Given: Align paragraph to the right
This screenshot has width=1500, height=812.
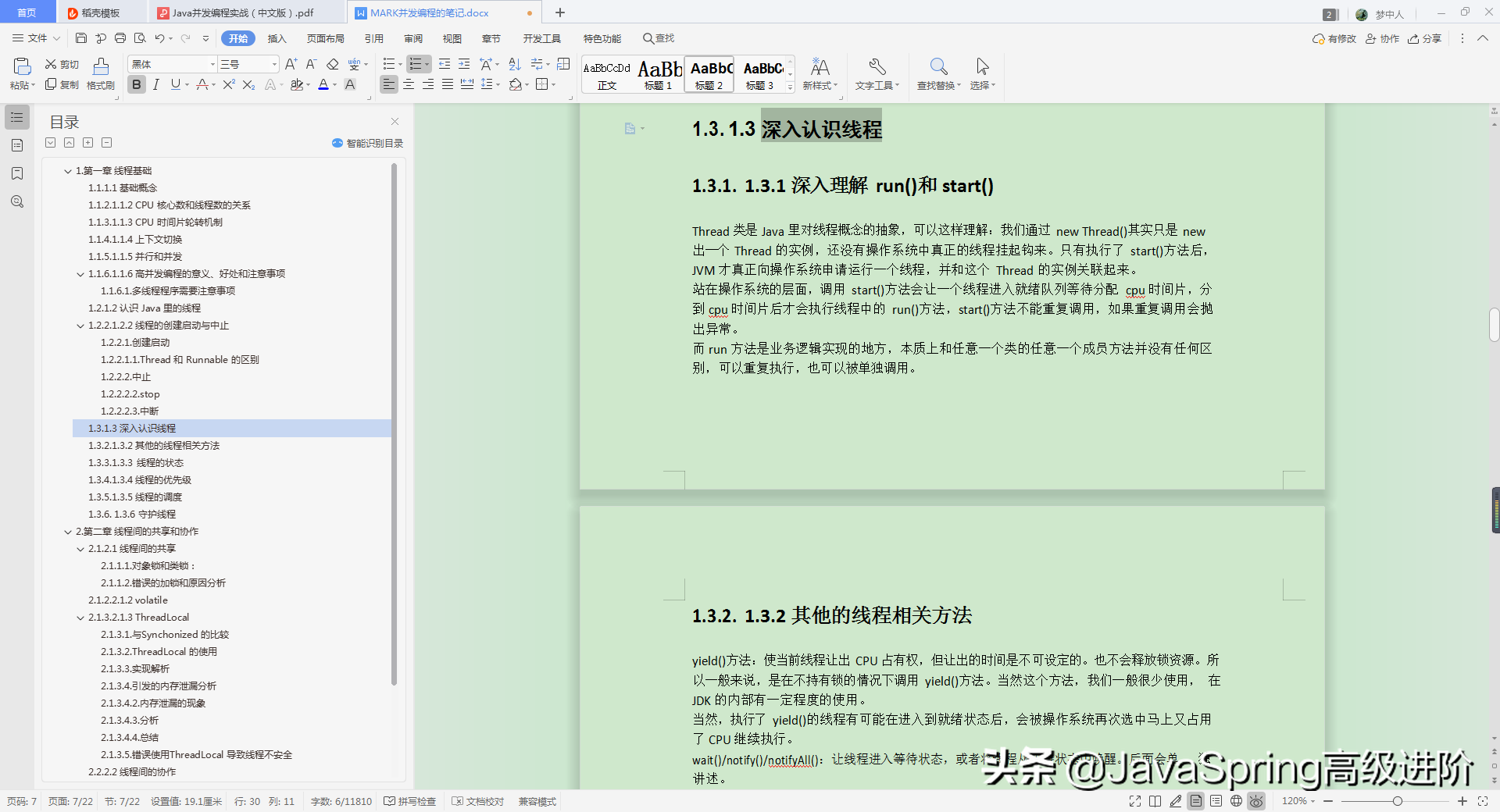Looking at the screenshot, I should point(428,84).
